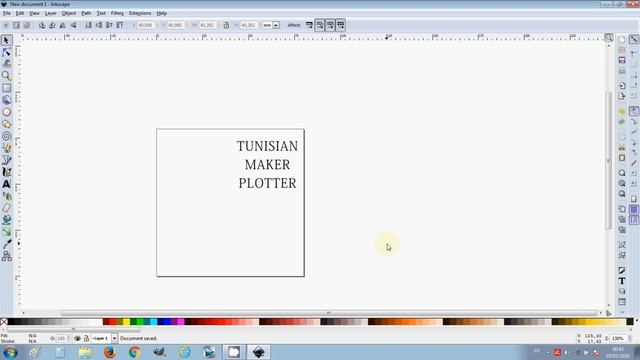Select the Spray objects tool
Viewport: 640px width, 360px height.
point(6,196)
